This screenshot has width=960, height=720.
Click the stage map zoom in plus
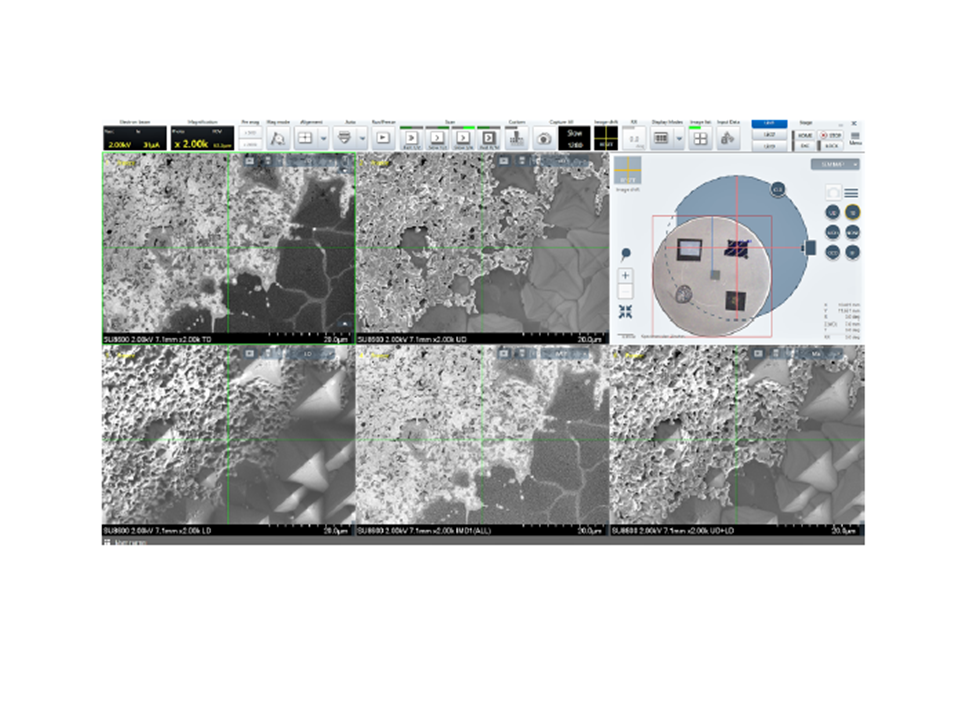625,275
